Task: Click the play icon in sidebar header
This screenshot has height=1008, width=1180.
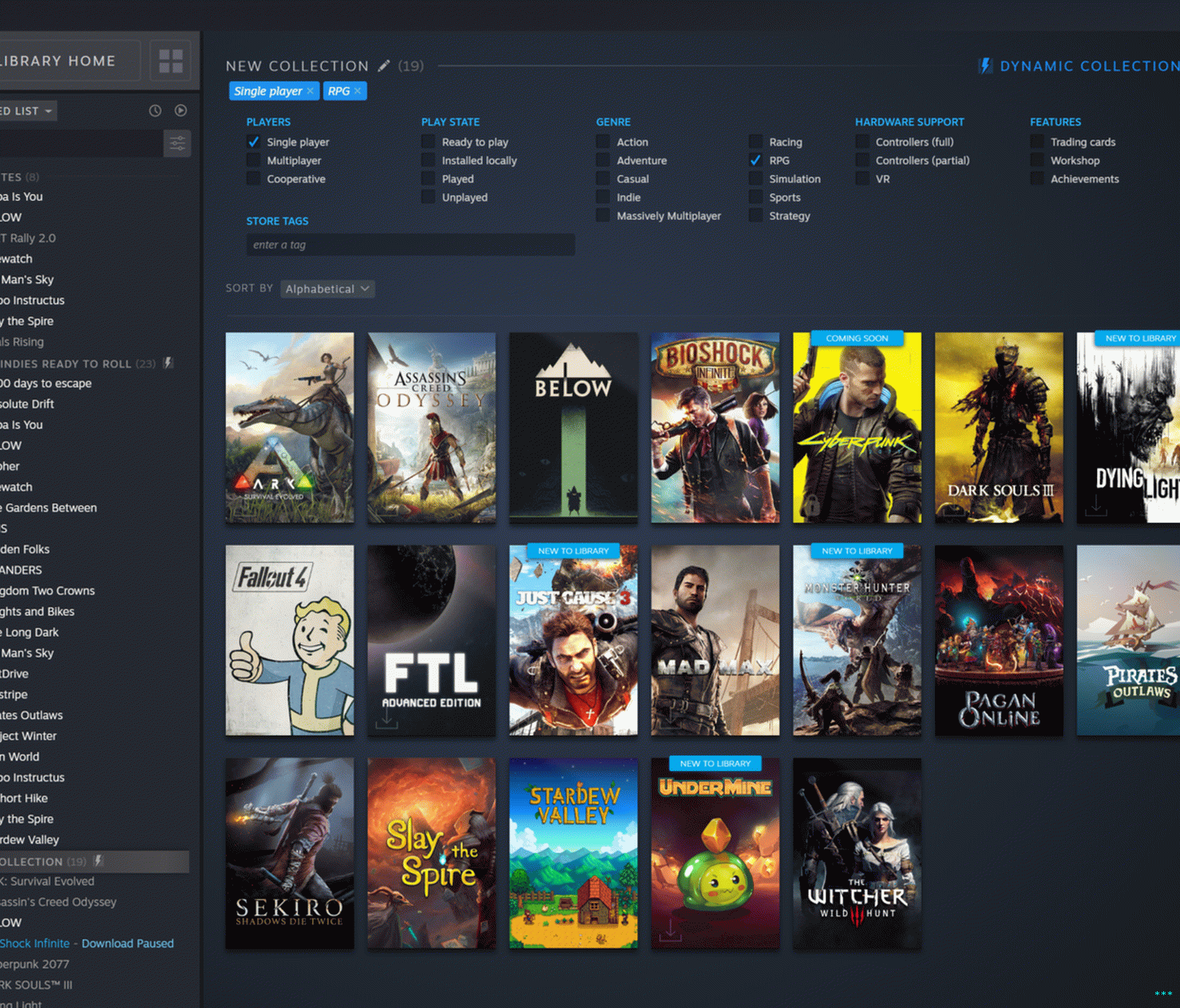Action: [x=180, y=111]
